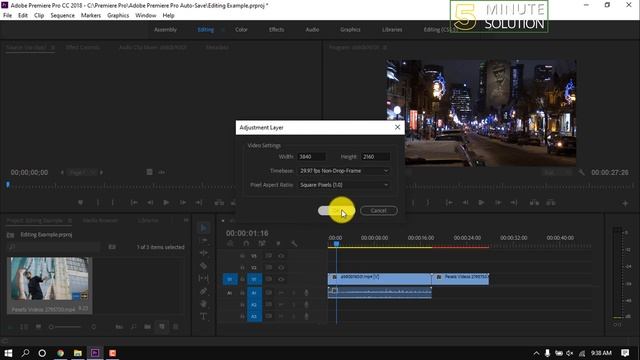640x360 pixels.
Task: Select the Type tool
Action: (x=204, y=316)
